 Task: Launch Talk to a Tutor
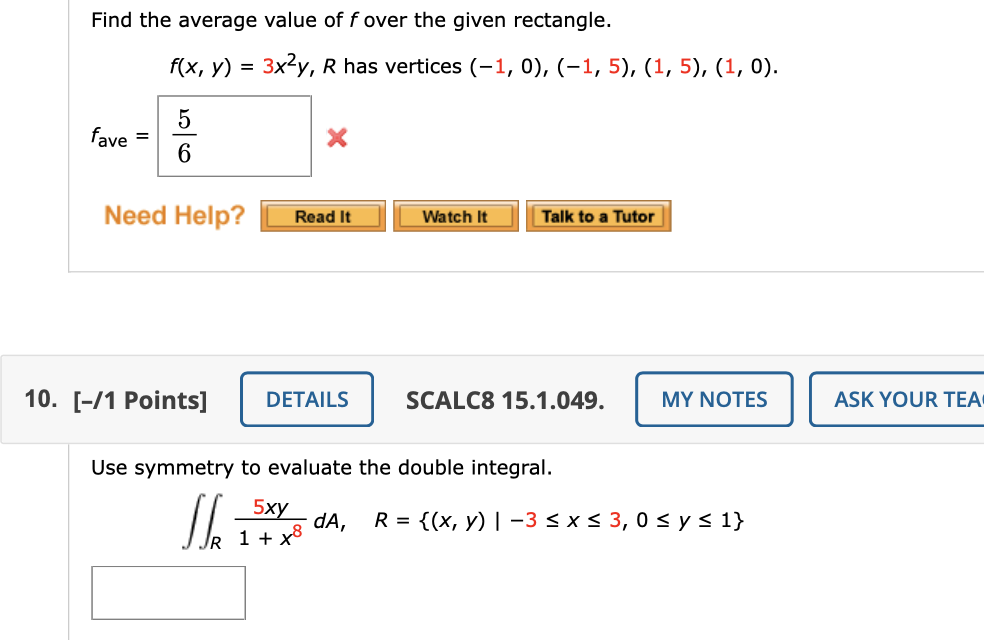(598, 215)
